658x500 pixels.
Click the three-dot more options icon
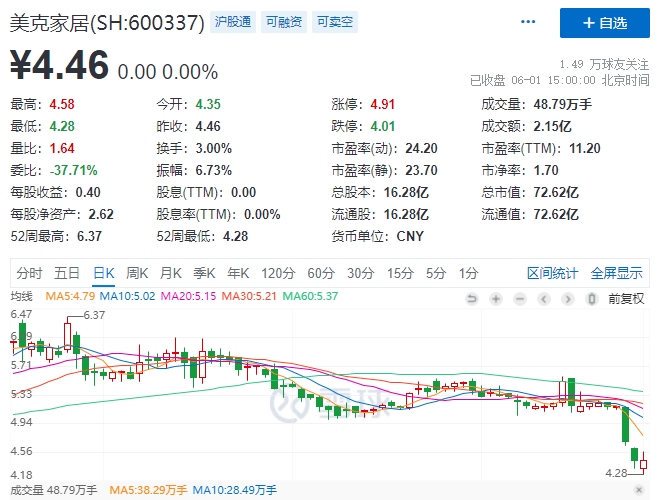click(x=527, y=22)
